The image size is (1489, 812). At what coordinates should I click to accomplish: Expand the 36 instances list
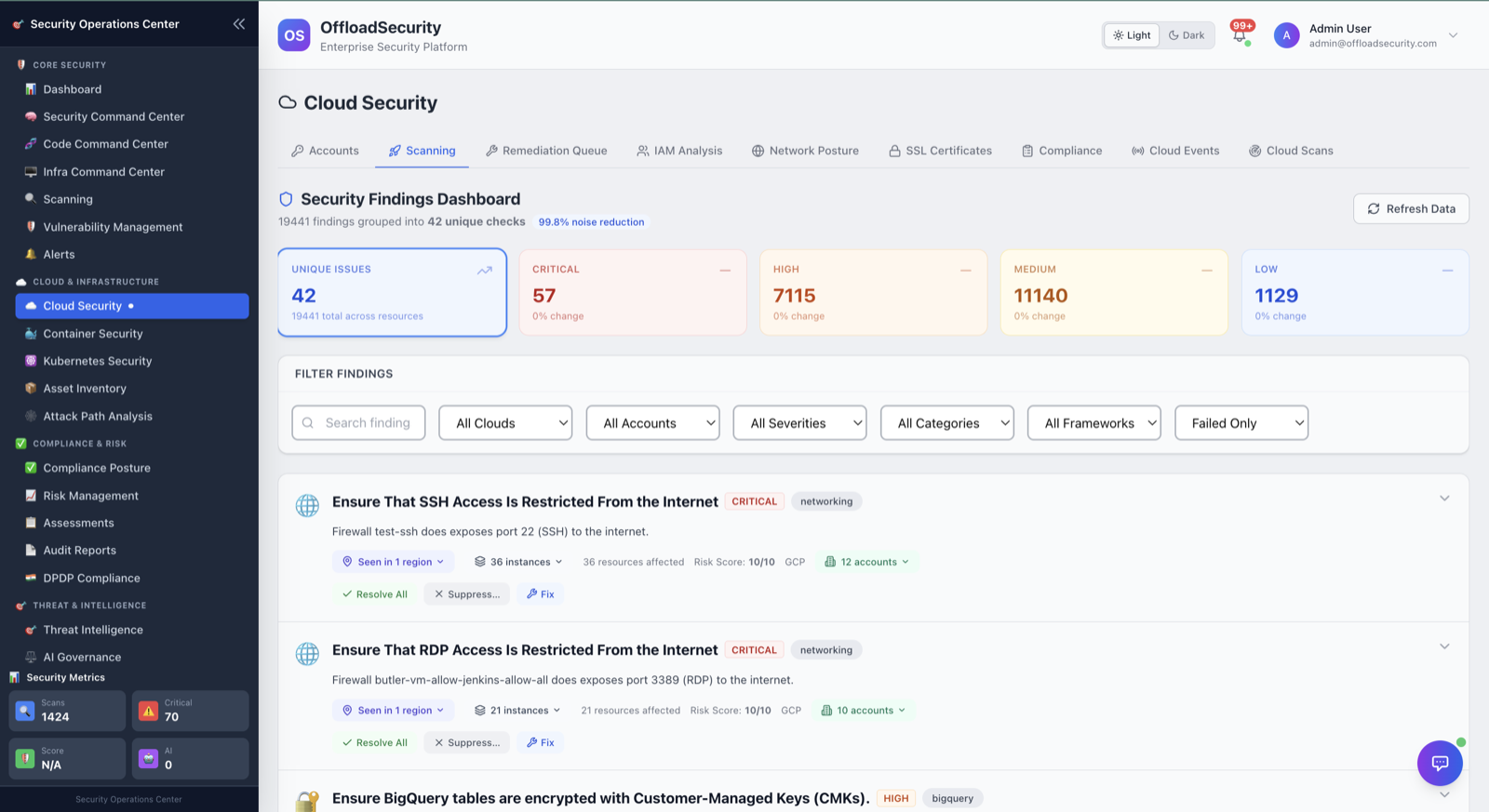(518, 562)
